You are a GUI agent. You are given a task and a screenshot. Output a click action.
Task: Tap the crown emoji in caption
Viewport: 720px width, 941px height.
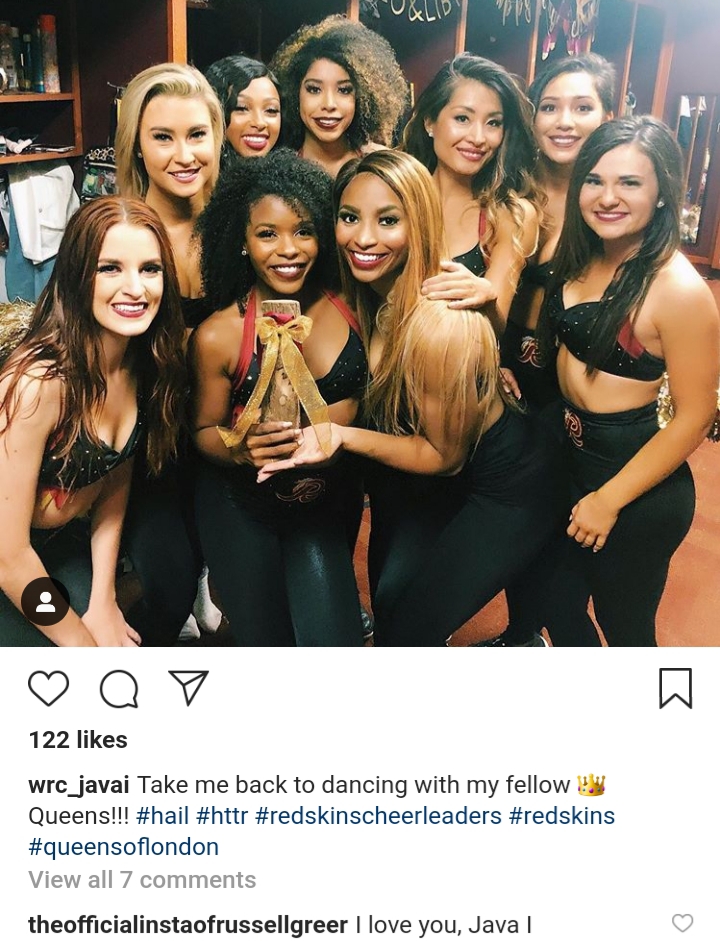coord(591,784)
